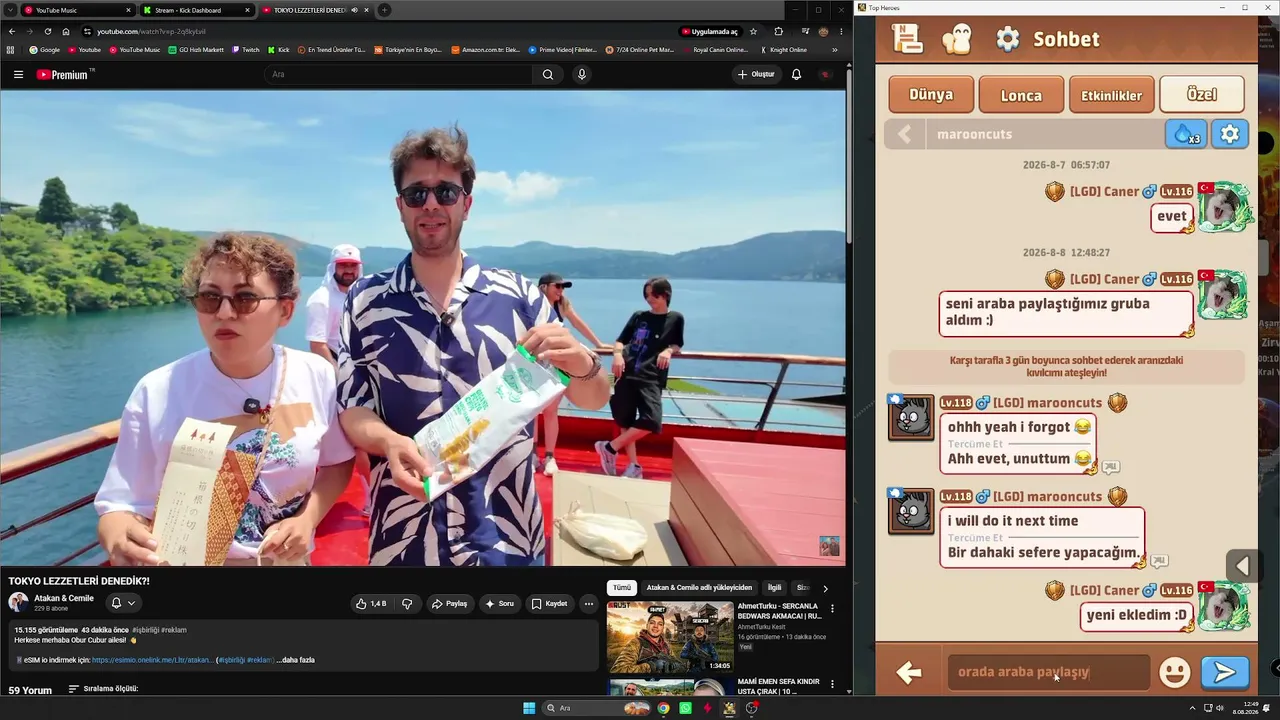1280x720 pixels.
Task: Open the Top Heroes chat list icon
Action: coord(907,39)
